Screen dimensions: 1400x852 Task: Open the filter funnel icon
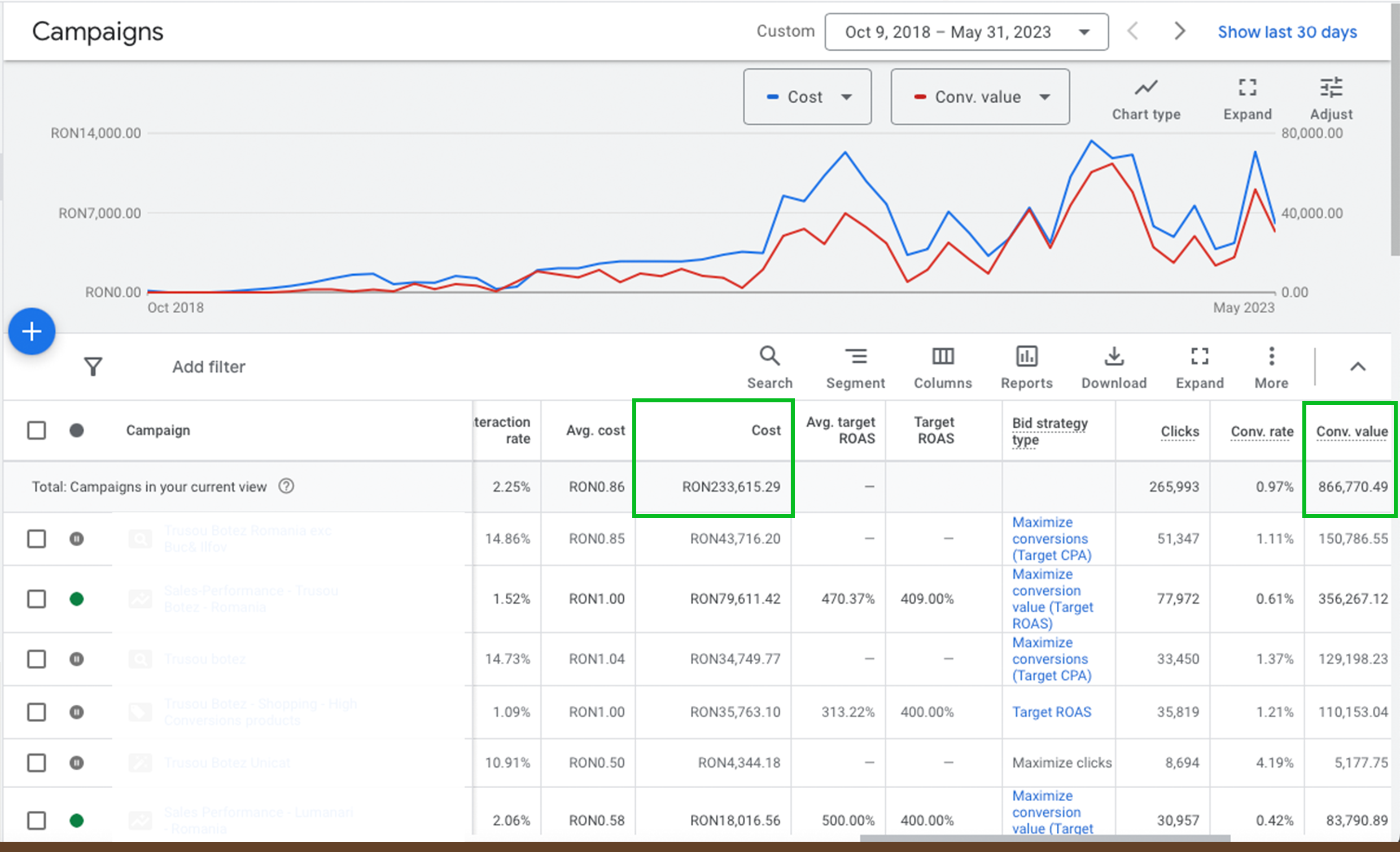pyautogui.click(x=93, y=366)
